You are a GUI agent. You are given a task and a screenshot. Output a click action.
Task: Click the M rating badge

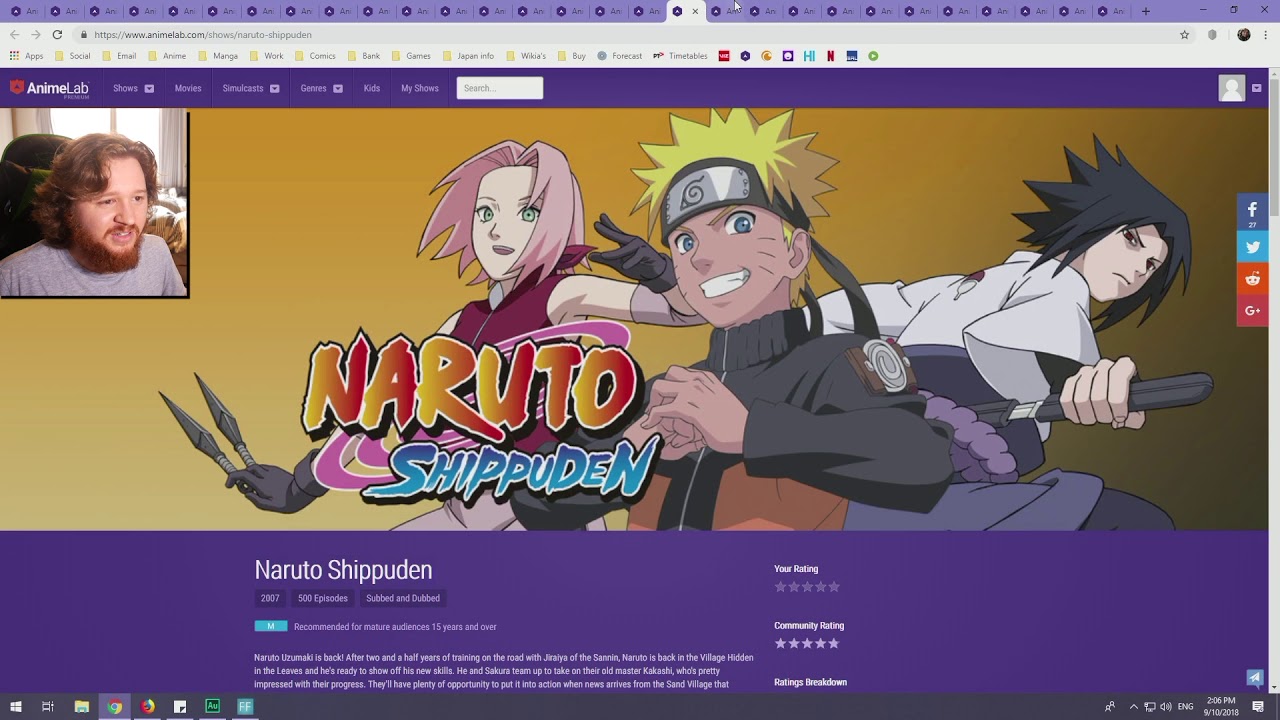(270, 626)
